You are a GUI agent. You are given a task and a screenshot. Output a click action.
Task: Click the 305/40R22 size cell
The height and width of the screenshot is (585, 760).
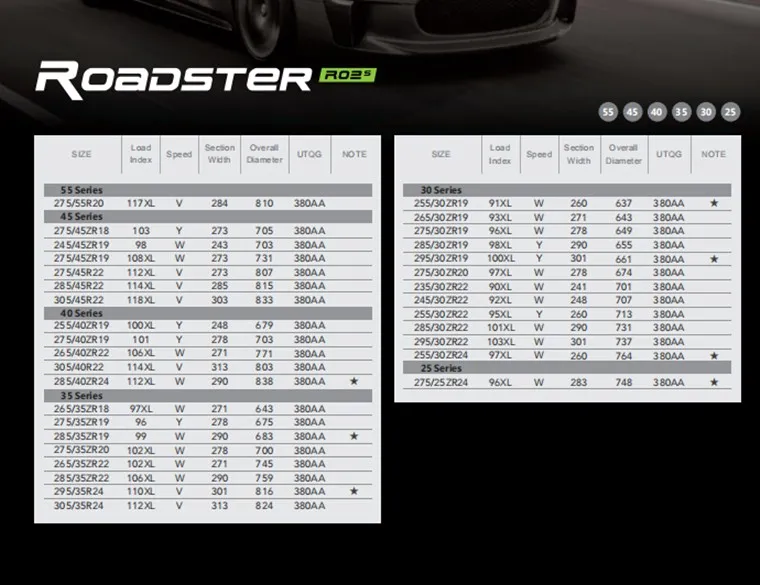coord(79,367)
